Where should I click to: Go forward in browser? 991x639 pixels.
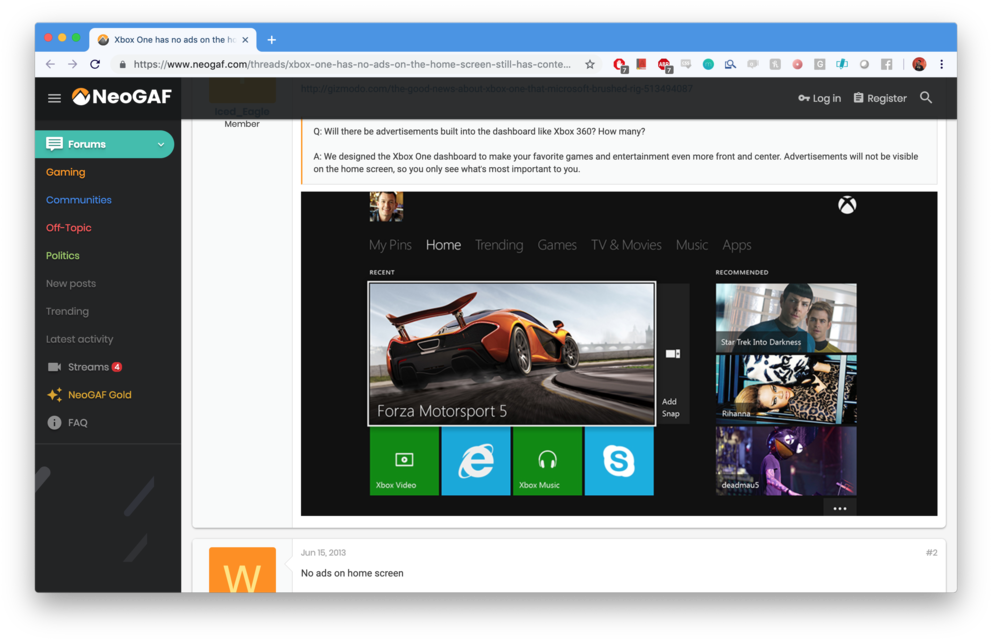pyautogui.click(x=73, y=64)
